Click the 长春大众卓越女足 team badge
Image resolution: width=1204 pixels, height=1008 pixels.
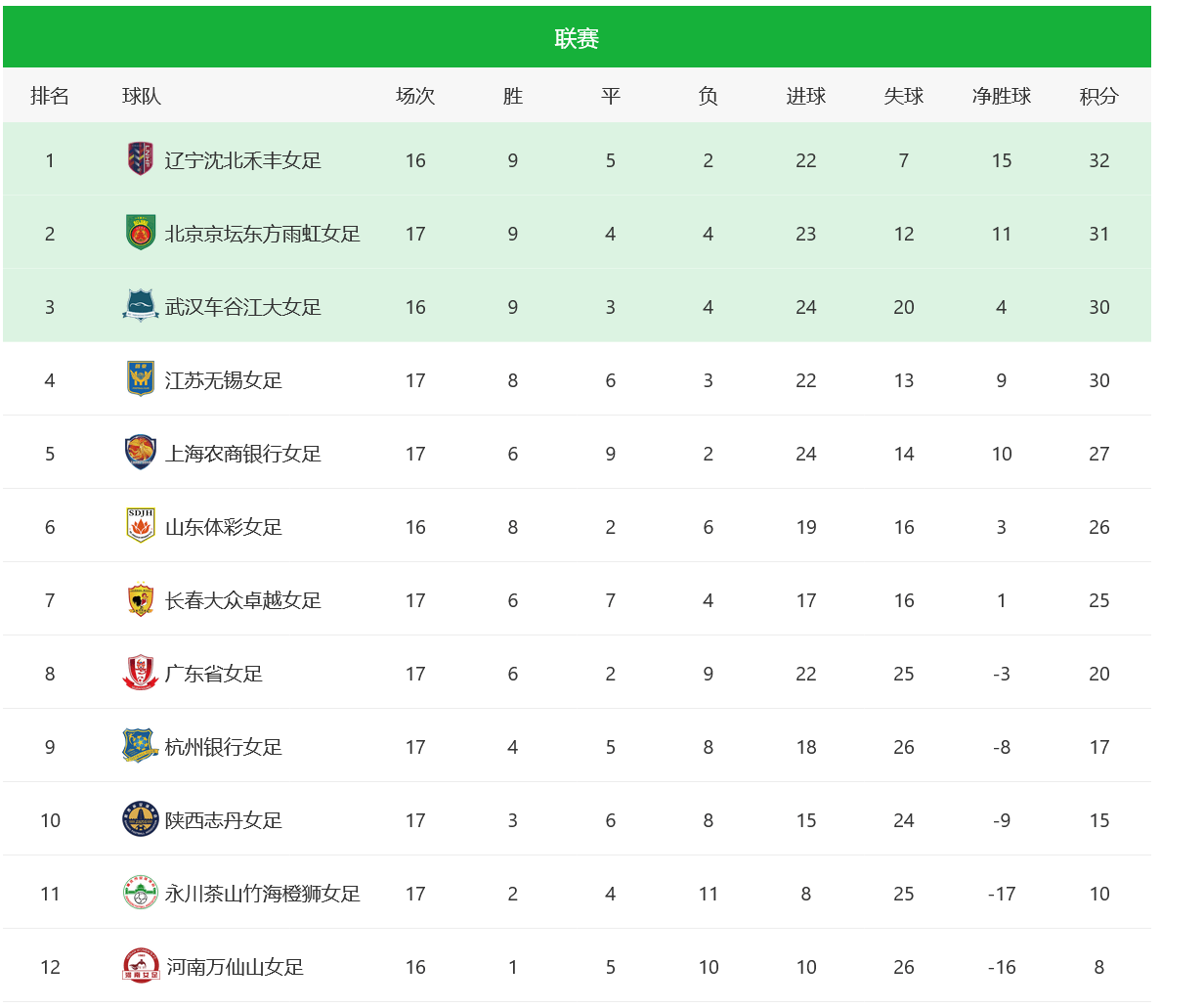tap(141, 599)
